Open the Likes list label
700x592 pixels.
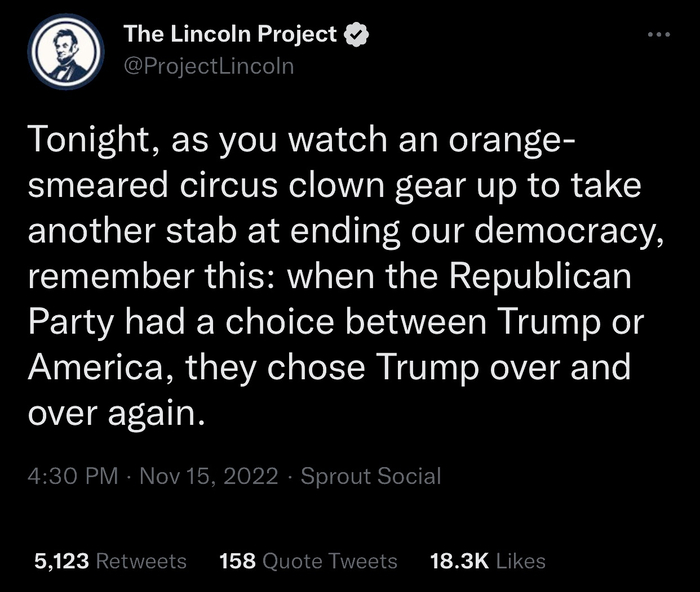[520, 561]
